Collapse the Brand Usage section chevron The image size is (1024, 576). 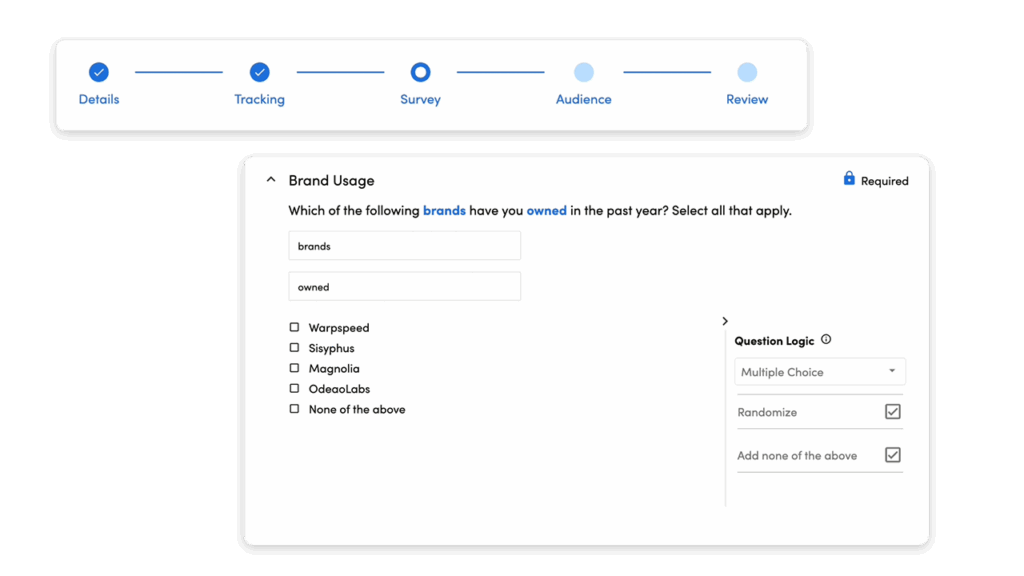pyautogui.click(x=271, y=180)
